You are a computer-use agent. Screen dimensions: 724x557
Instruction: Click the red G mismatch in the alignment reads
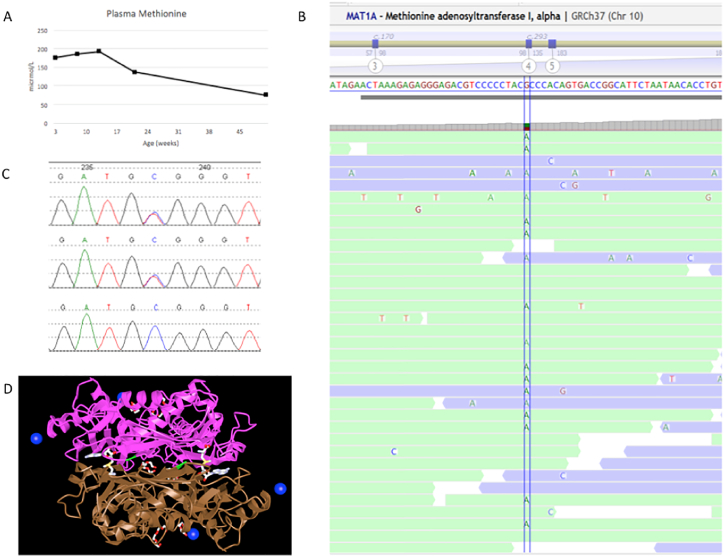(417, 209)
